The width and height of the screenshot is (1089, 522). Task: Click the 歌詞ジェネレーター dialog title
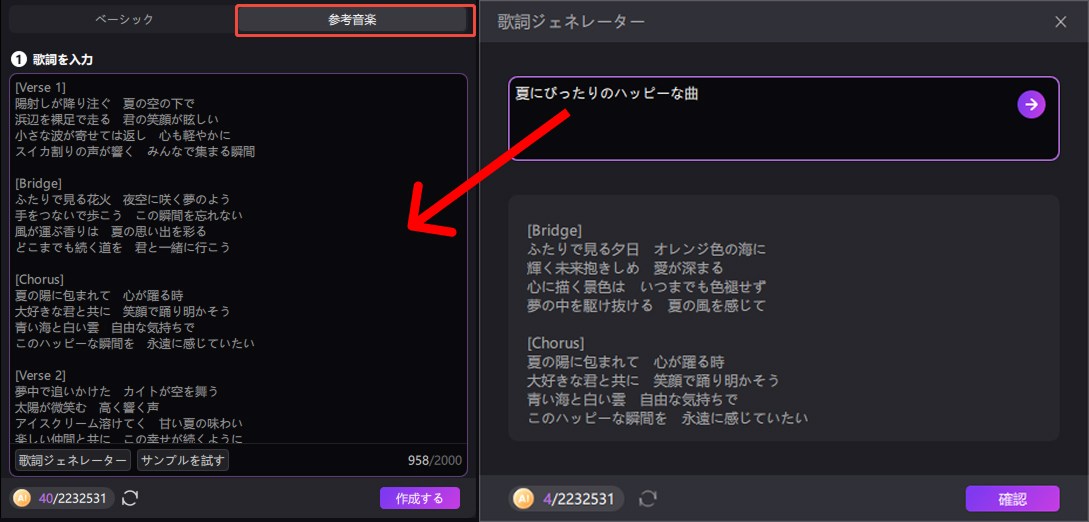coord(571,22)
